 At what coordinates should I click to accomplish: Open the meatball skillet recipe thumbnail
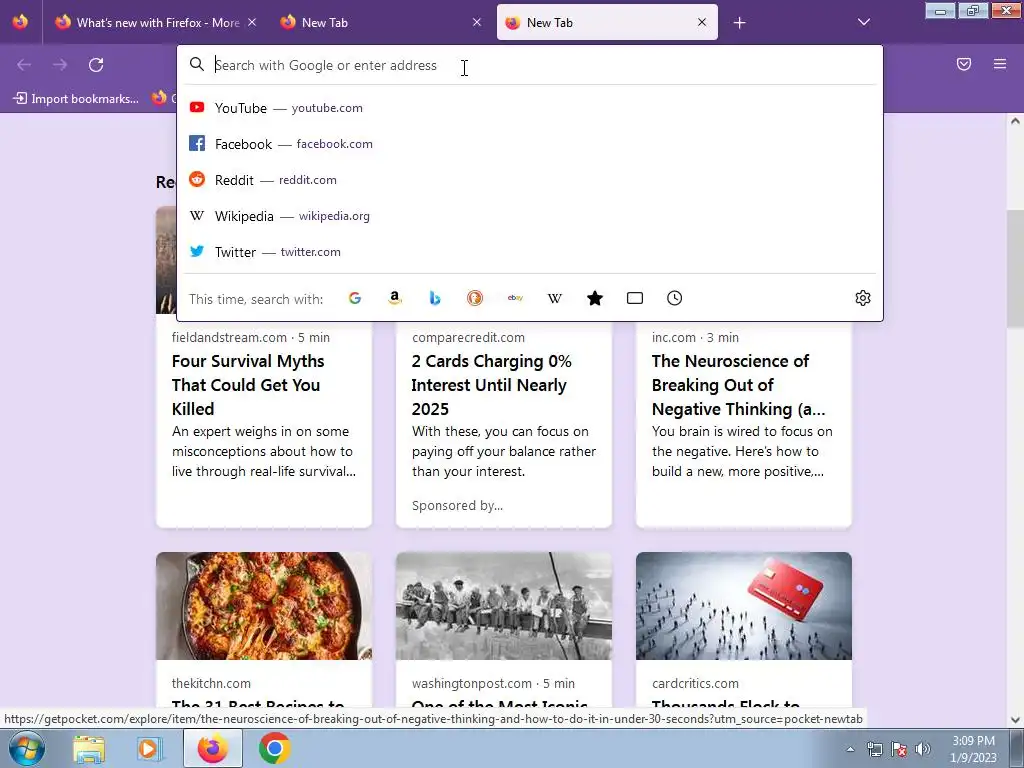tap(264, 606)
